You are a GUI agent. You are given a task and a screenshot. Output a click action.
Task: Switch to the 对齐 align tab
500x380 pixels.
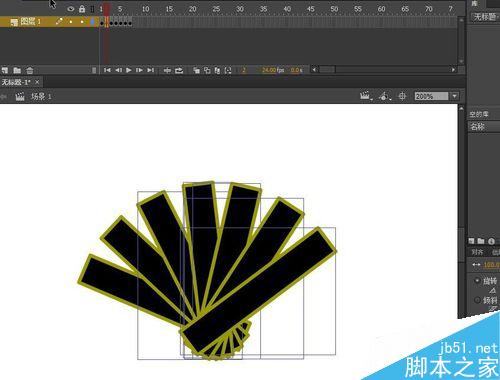(x=477, y=252)
